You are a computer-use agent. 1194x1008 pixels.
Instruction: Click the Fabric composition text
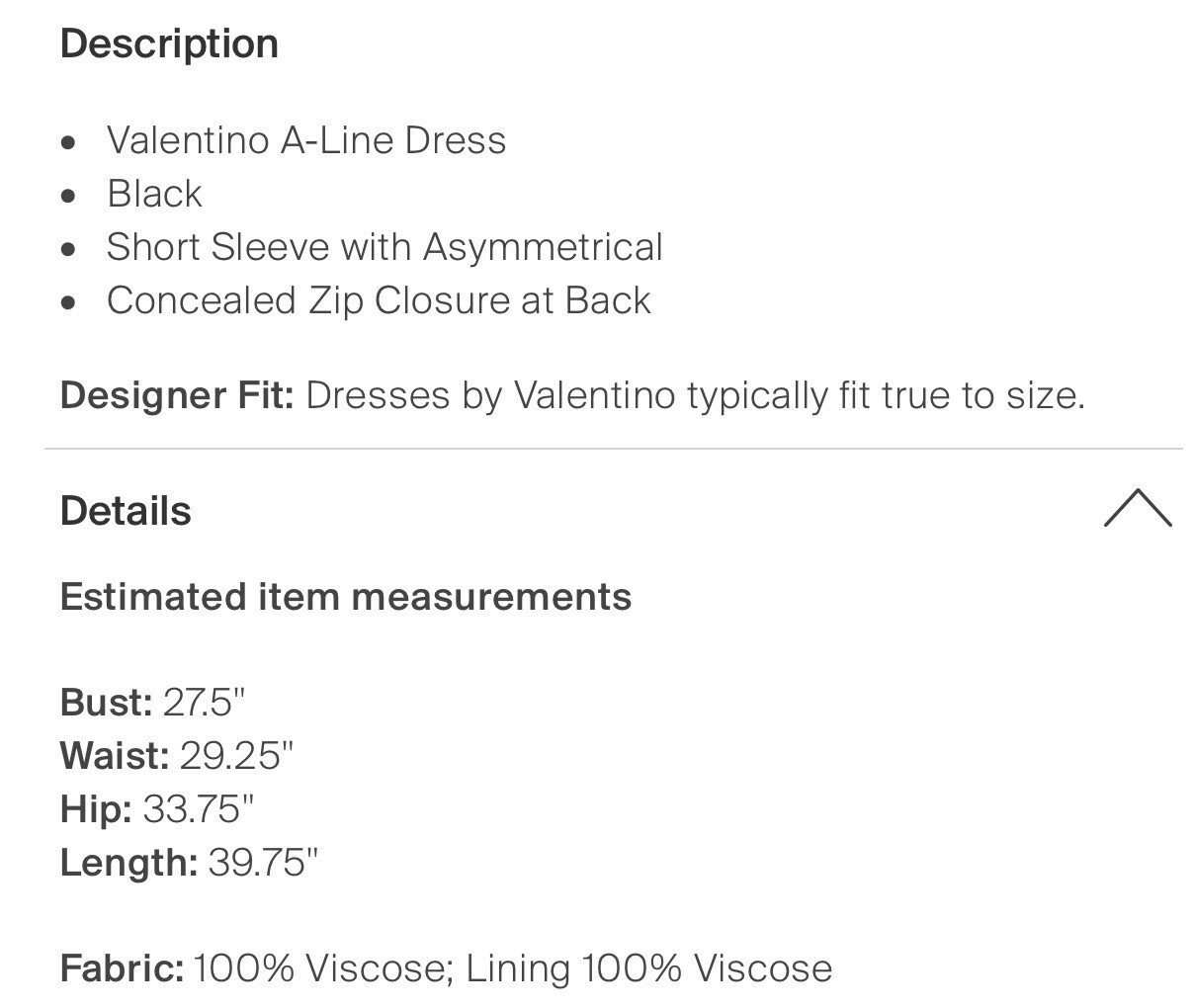click(445, 968)
